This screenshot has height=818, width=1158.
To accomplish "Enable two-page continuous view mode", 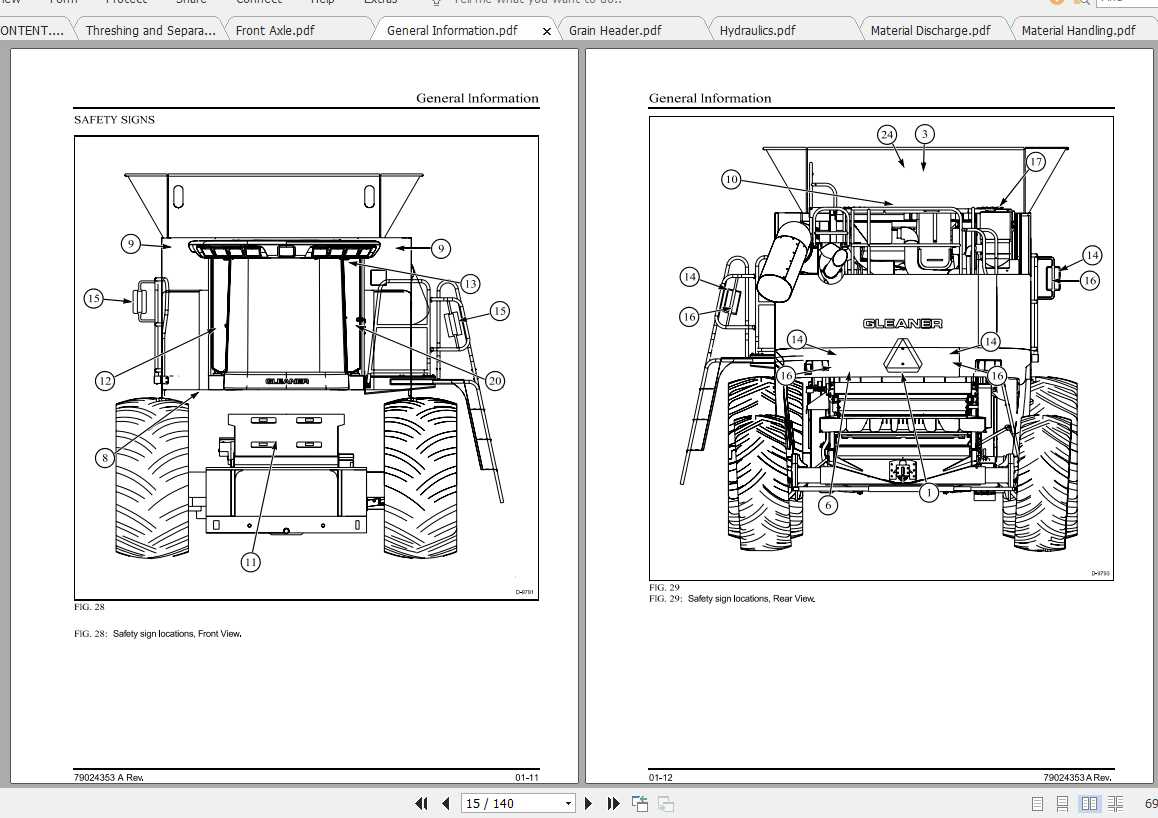I will point(1115,803).
